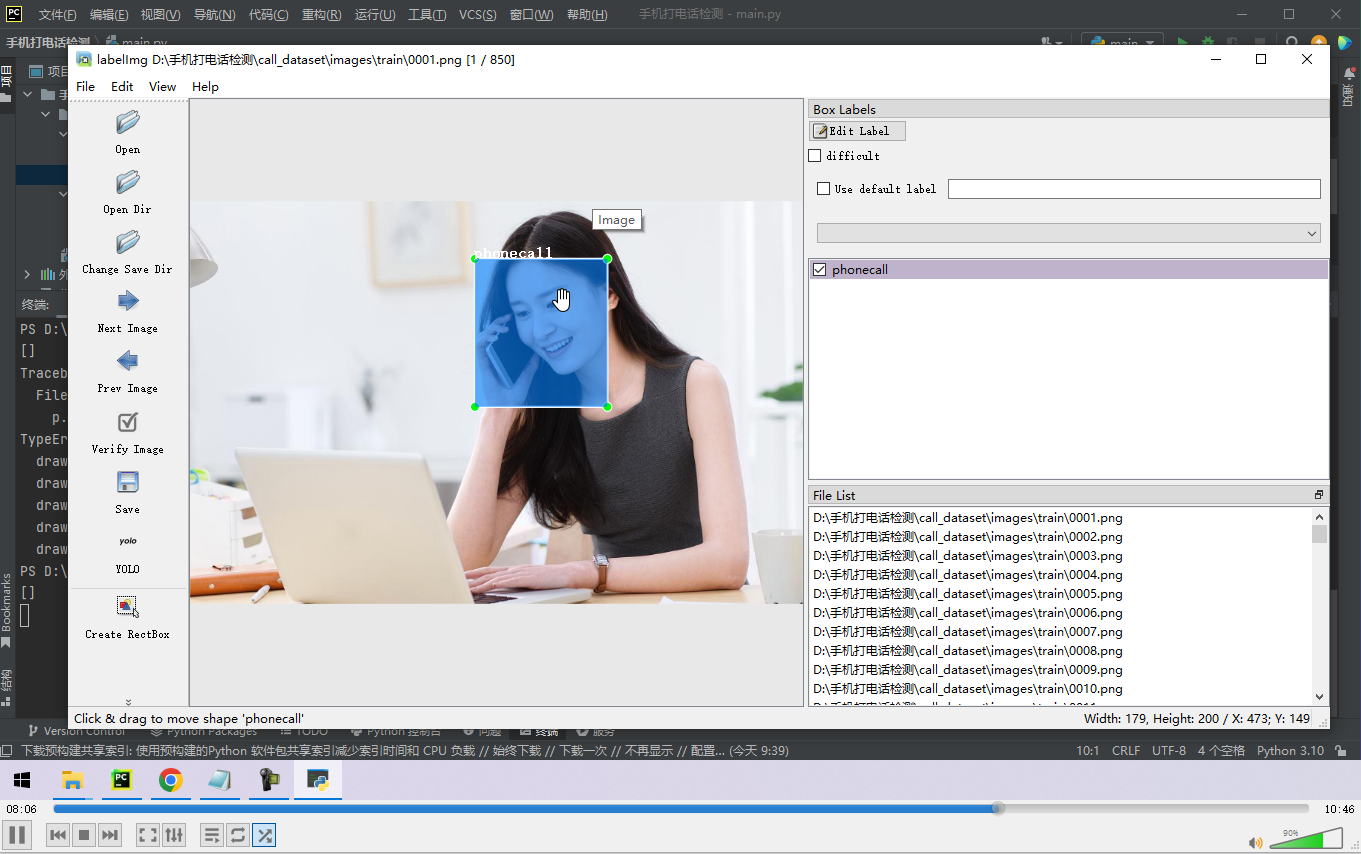This screenshot has height=854, width=1361.
Task: Select the Create RectBox tool
Action: 128,607
